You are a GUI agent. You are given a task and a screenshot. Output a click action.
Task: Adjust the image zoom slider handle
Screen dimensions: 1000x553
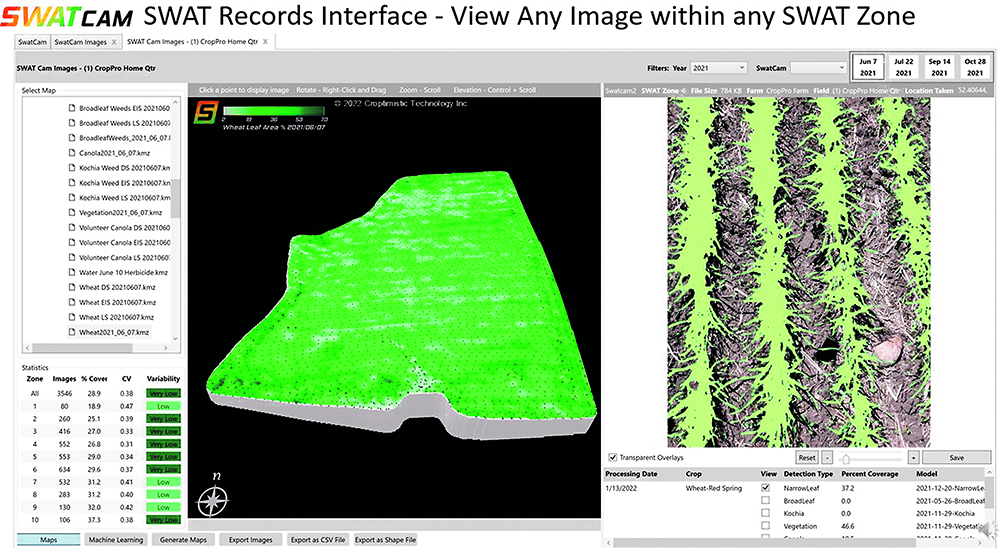(846, 458)
